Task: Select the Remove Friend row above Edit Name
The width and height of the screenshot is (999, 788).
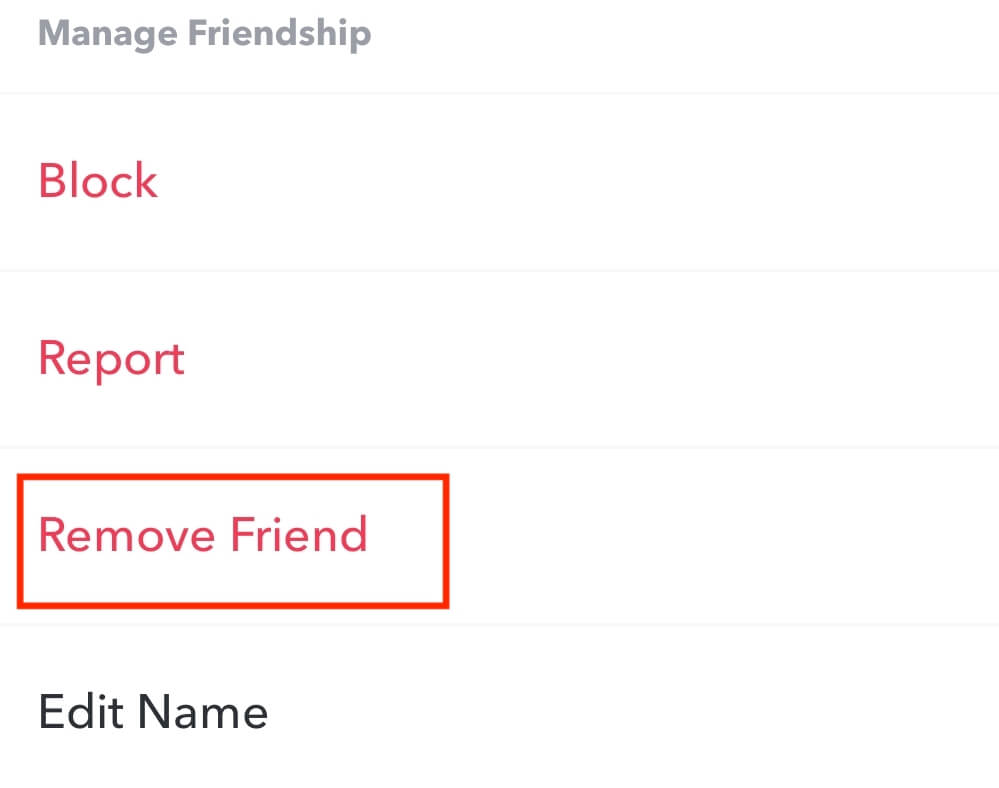Action: 500,536
